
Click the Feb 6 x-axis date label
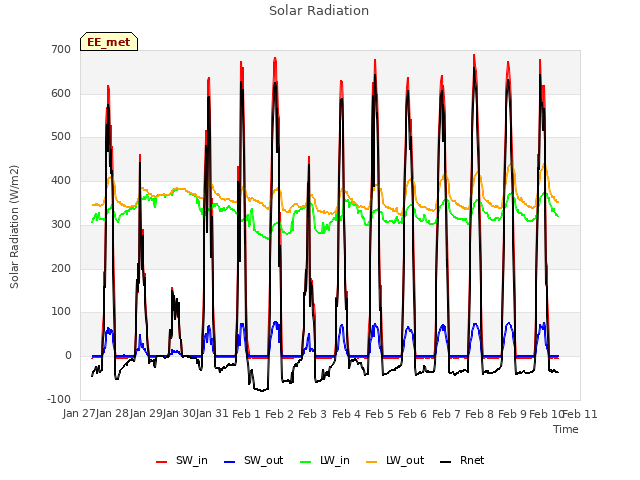tap(413, 414)
